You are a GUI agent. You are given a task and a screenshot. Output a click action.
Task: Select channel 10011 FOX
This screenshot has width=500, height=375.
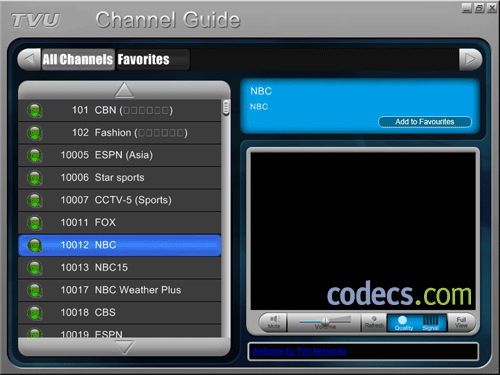[120, 223]
